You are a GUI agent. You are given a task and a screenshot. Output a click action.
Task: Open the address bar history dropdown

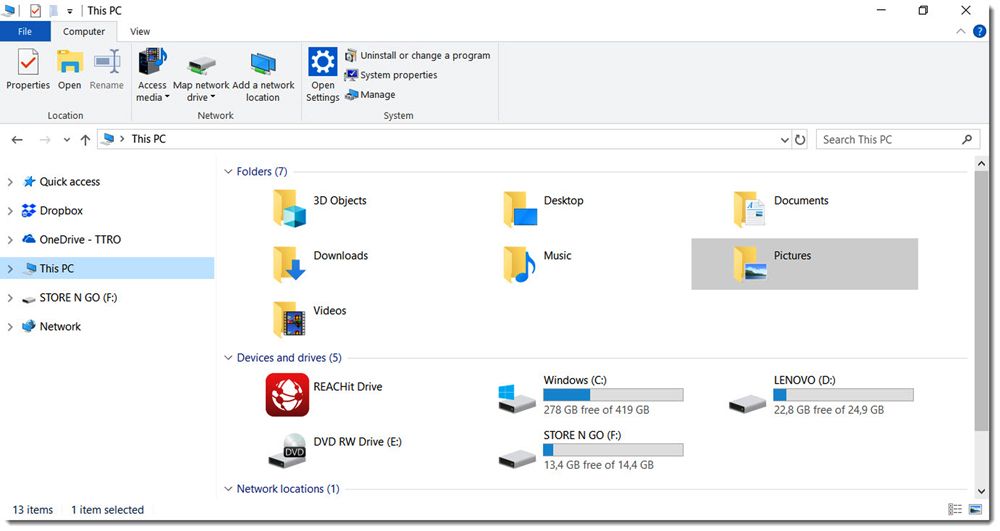[782, 140]
